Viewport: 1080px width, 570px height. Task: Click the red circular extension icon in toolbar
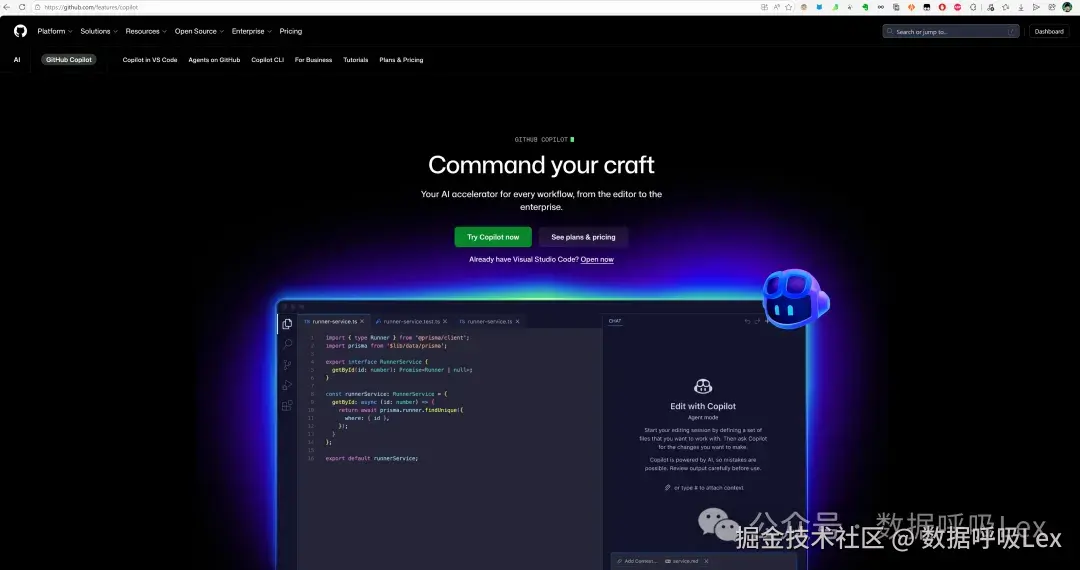[942, 7]
